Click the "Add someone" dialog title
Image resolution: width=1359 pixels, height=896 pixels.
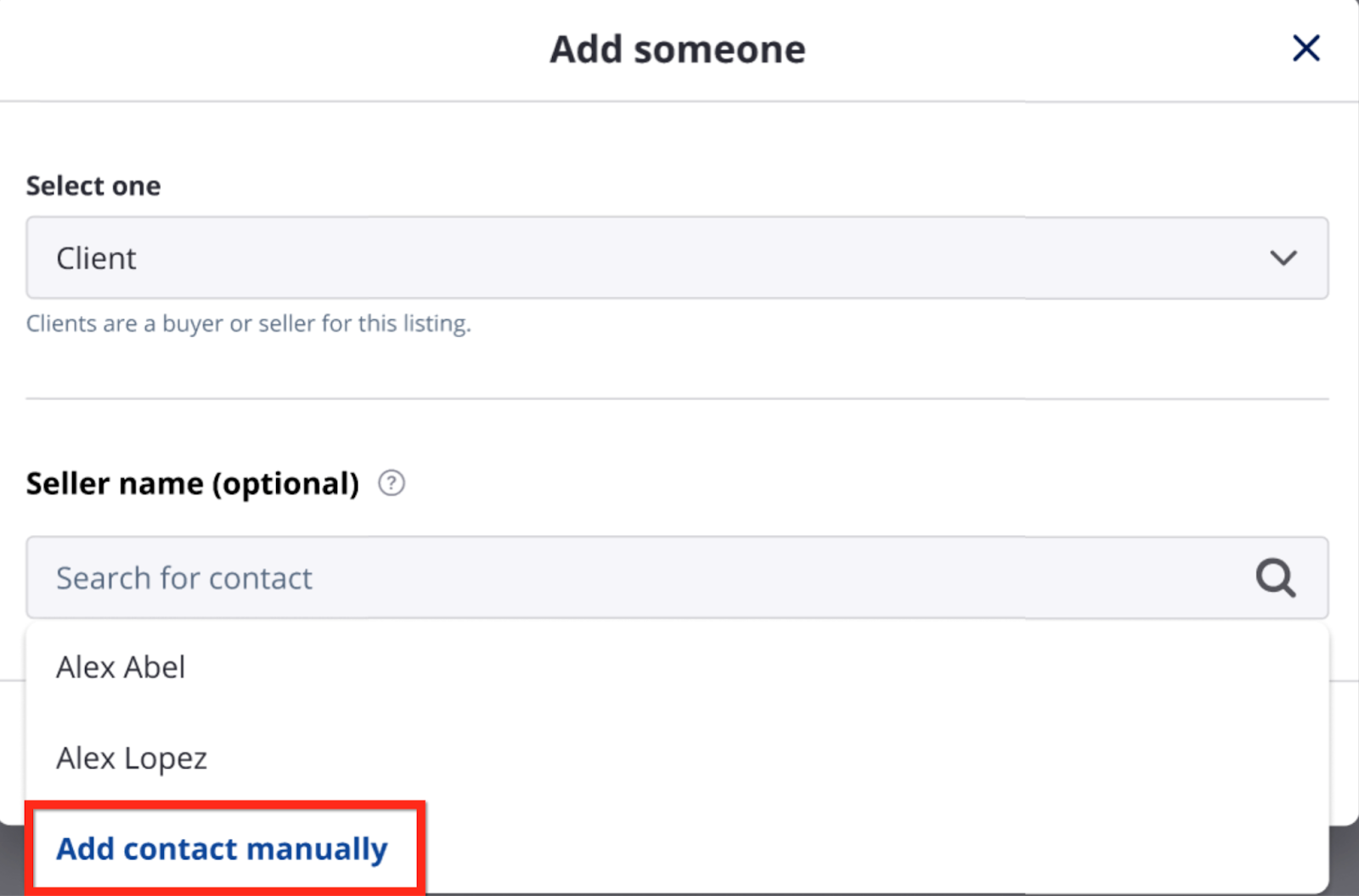click(677, 49)
